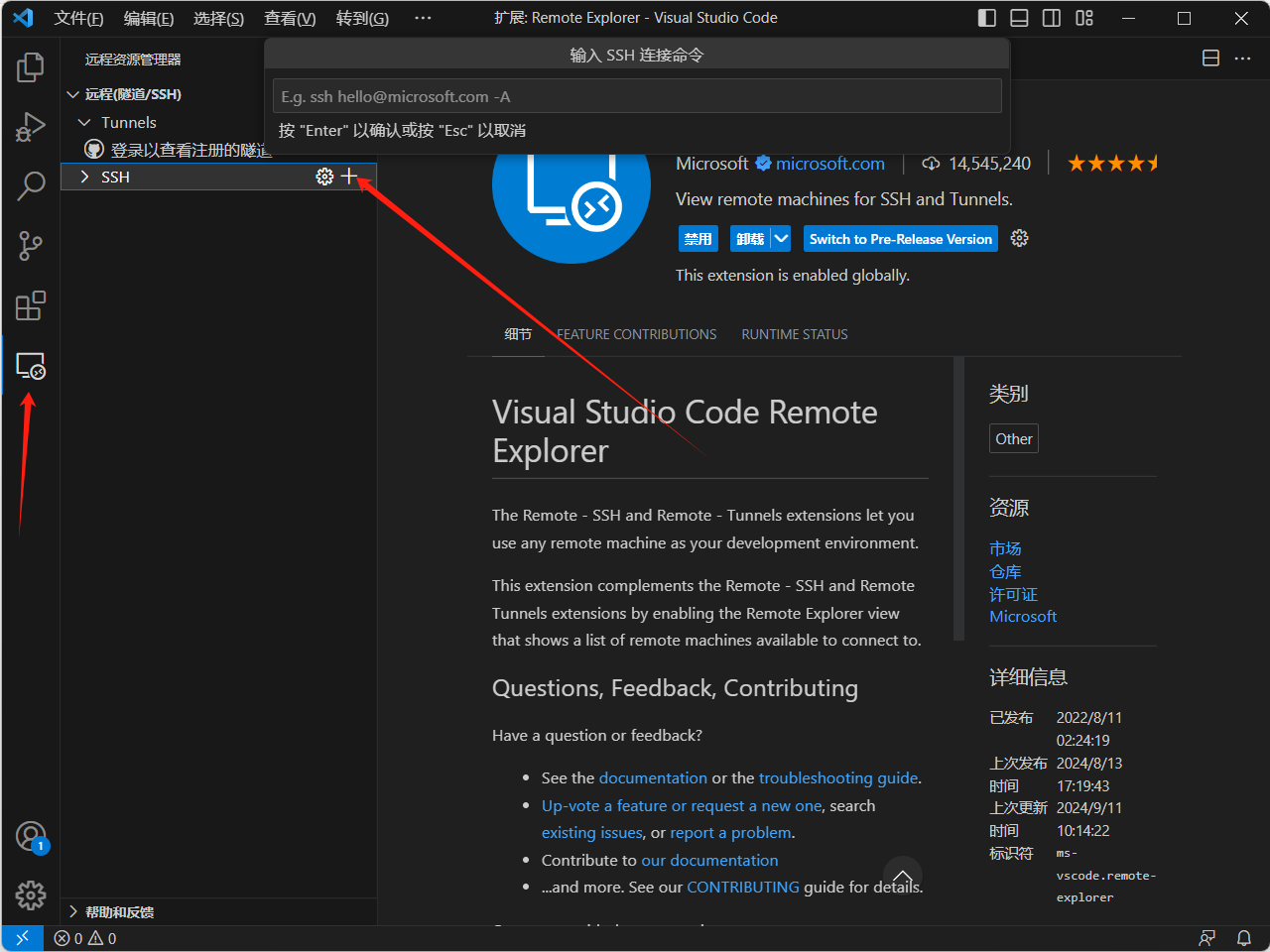Click the GitHub sign-in tunnel icon

click(x=94, y=150)
